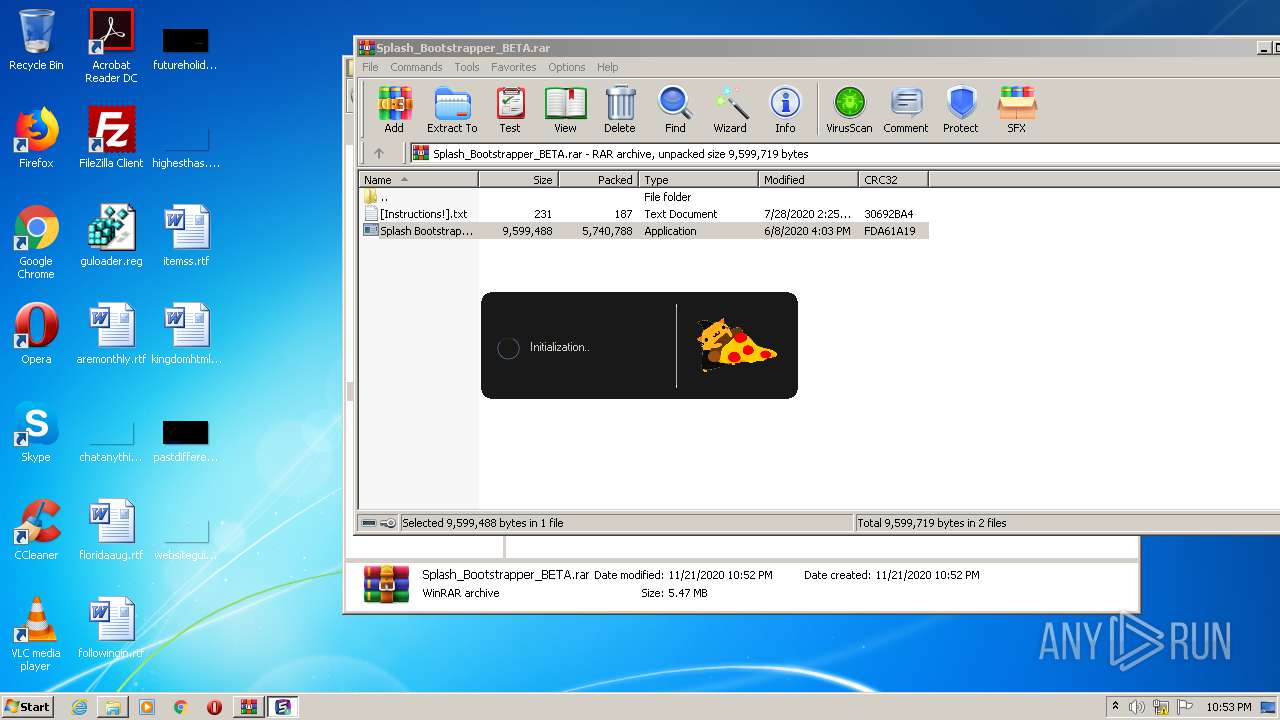The width and height of the screenshot is (1280, 720).
Task: Click the Protect shield icon
Action: 961,110
